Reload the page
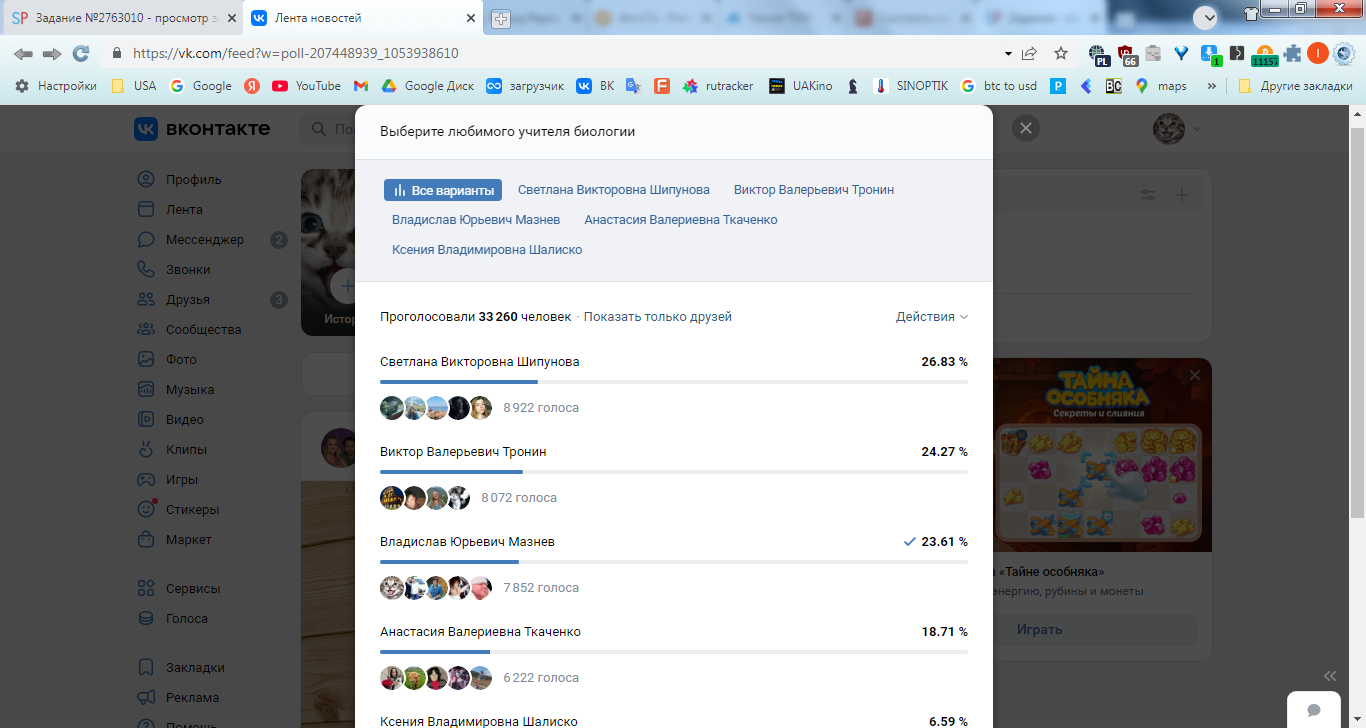This screenshot has width=1366, height=728. pyautogui.click(x=81, y=54)
